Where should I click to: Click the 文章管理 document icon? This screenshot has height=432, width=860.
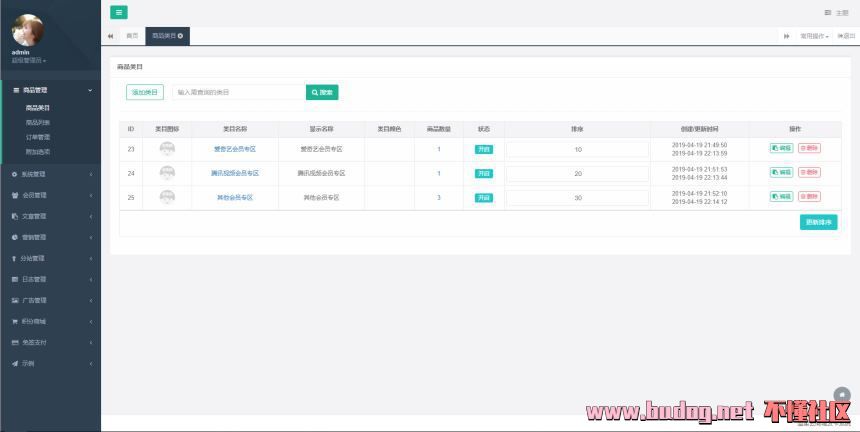(x=15, y=217)
